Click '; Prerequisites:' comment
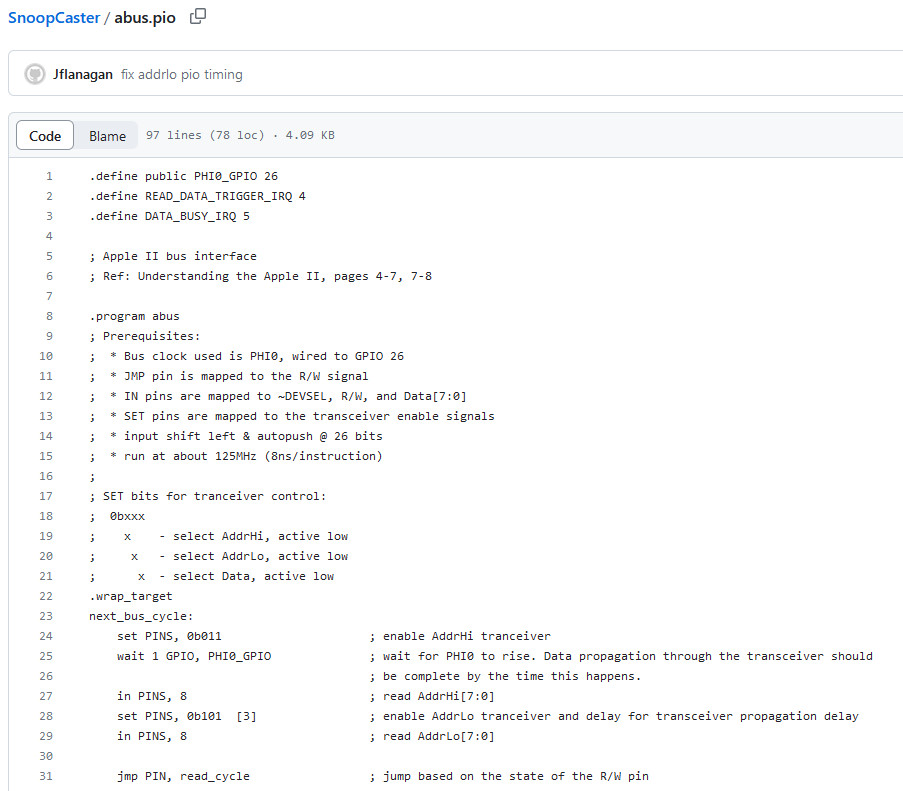Viewport: 903px width, 791px height. click(x=145, y=336)
